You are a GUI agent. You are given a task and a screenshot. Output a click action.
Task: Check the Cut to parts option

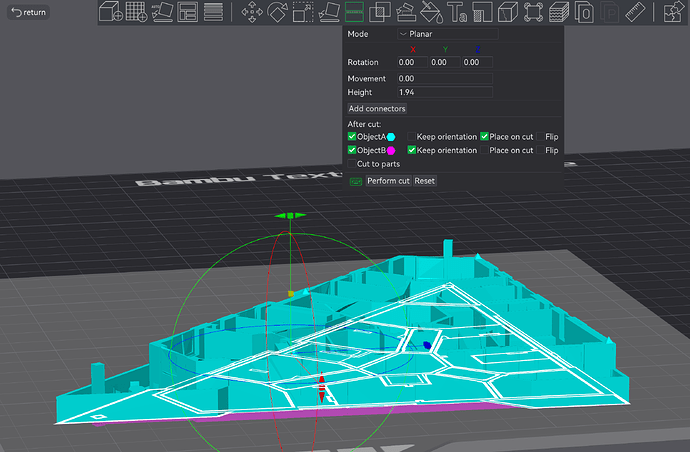tap(351, 164)
